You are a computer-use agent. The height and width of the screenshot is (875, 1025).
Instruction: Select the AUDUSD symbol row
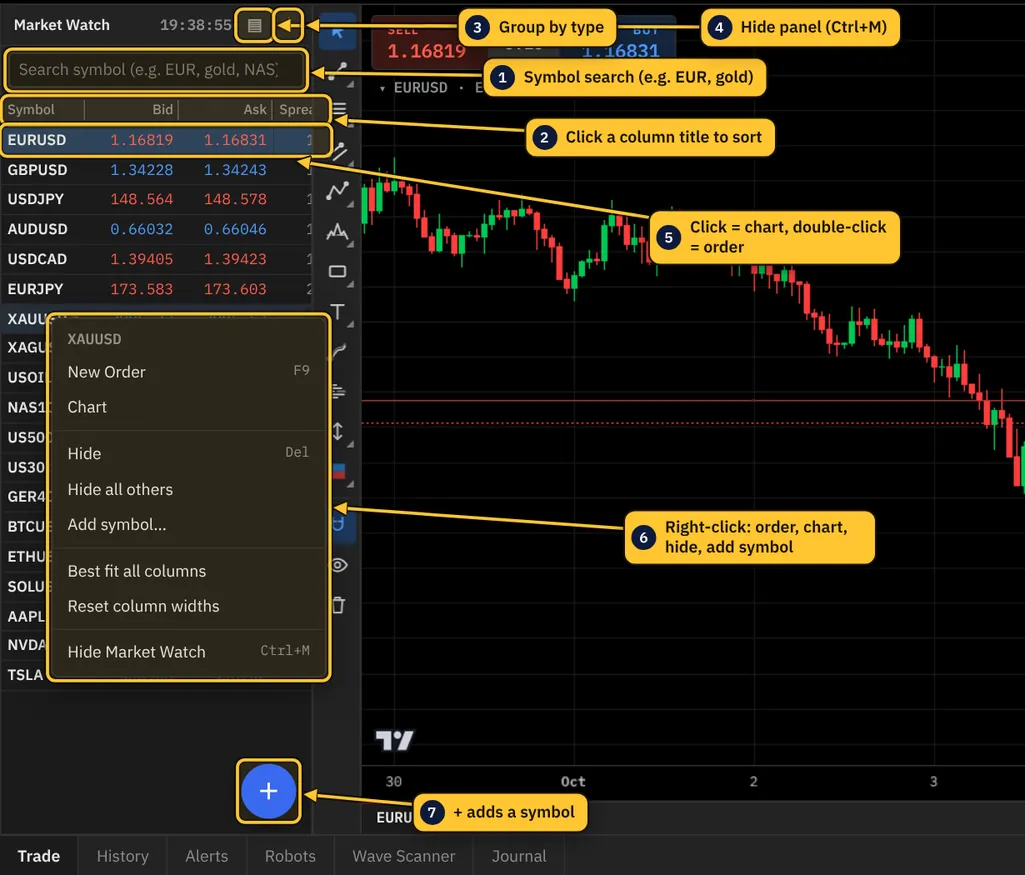coord(157,229)
